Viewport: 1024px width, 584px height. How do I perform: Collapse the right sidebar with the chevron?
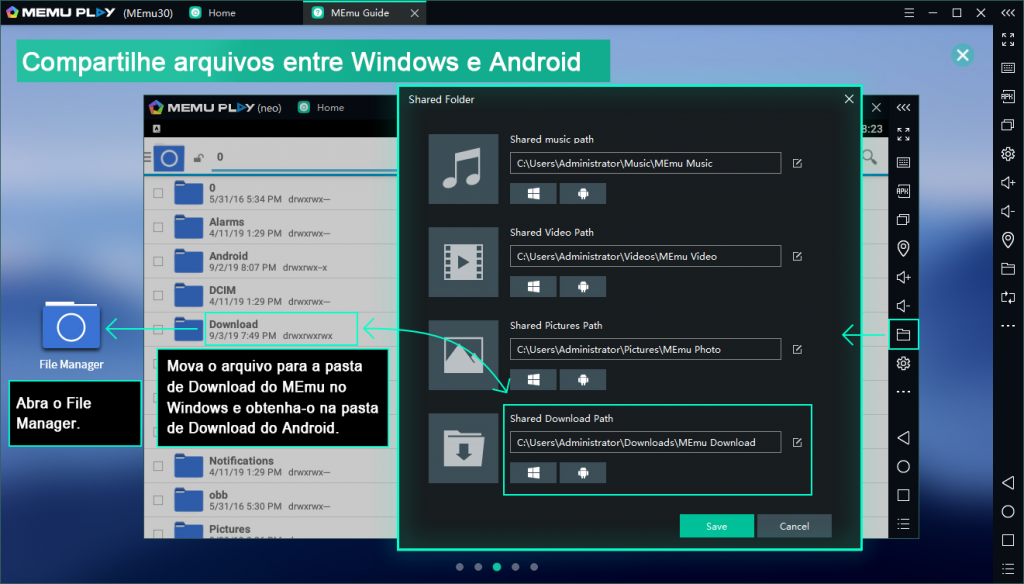1008,13
